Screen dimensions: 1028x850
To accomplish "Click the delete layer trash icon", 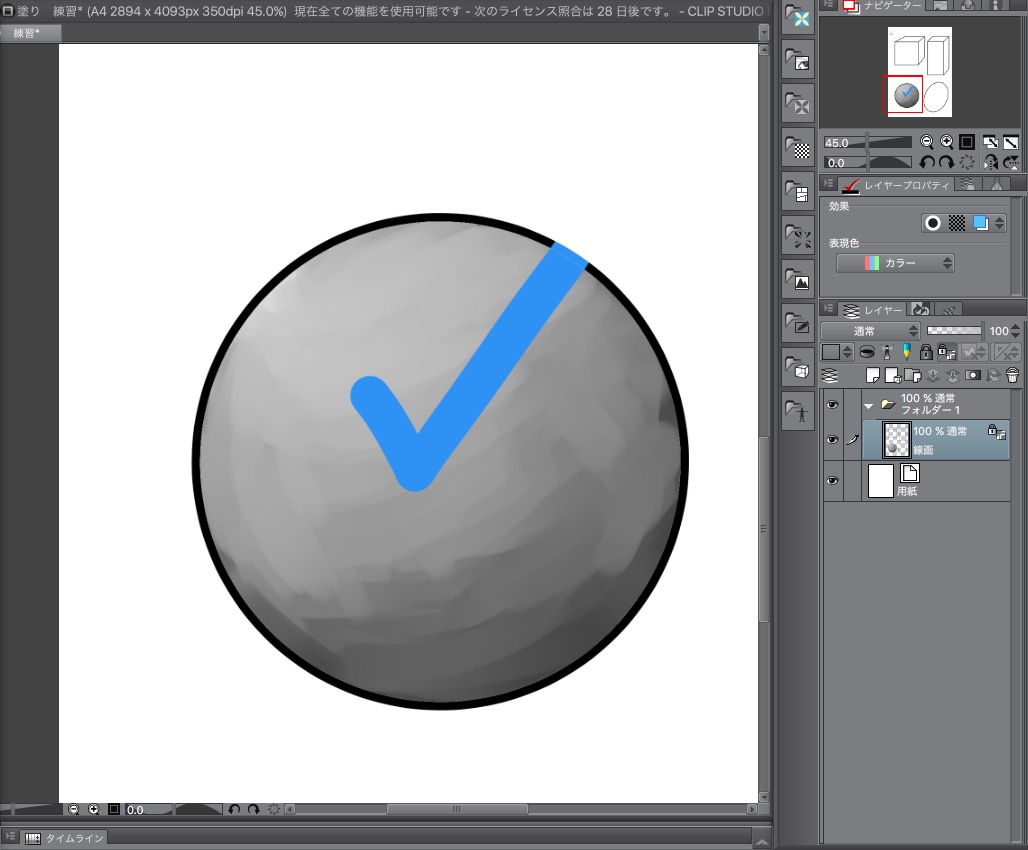I will (1012, 375).
